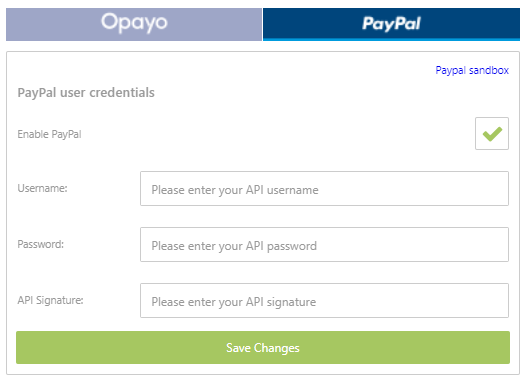Click the Save Changes button
Image resolution: width=523 pixels, height=380 pixels.
263,348
